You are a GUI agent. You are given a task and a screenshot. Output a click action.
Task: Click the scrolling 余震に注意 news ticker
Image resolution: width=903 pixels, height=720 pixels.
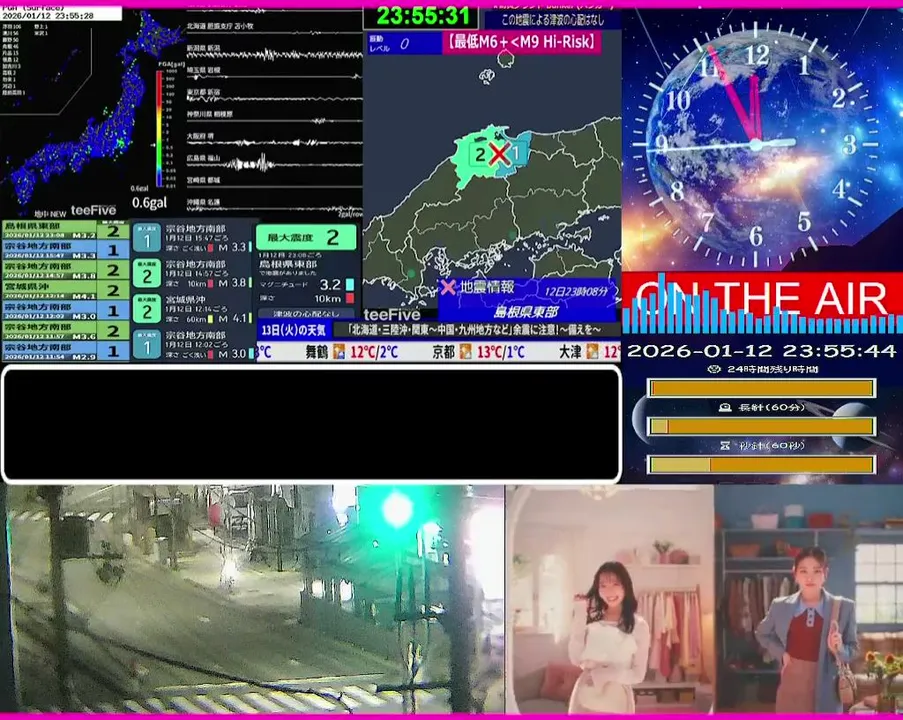[477, 330]
